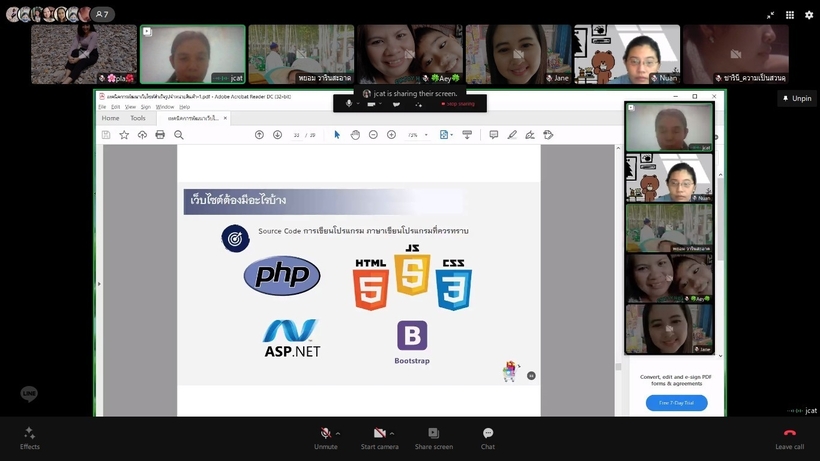The width and height of the screenshot is (820, 461).
Task: Click the fit page view icon
Action: pos(444,135)
